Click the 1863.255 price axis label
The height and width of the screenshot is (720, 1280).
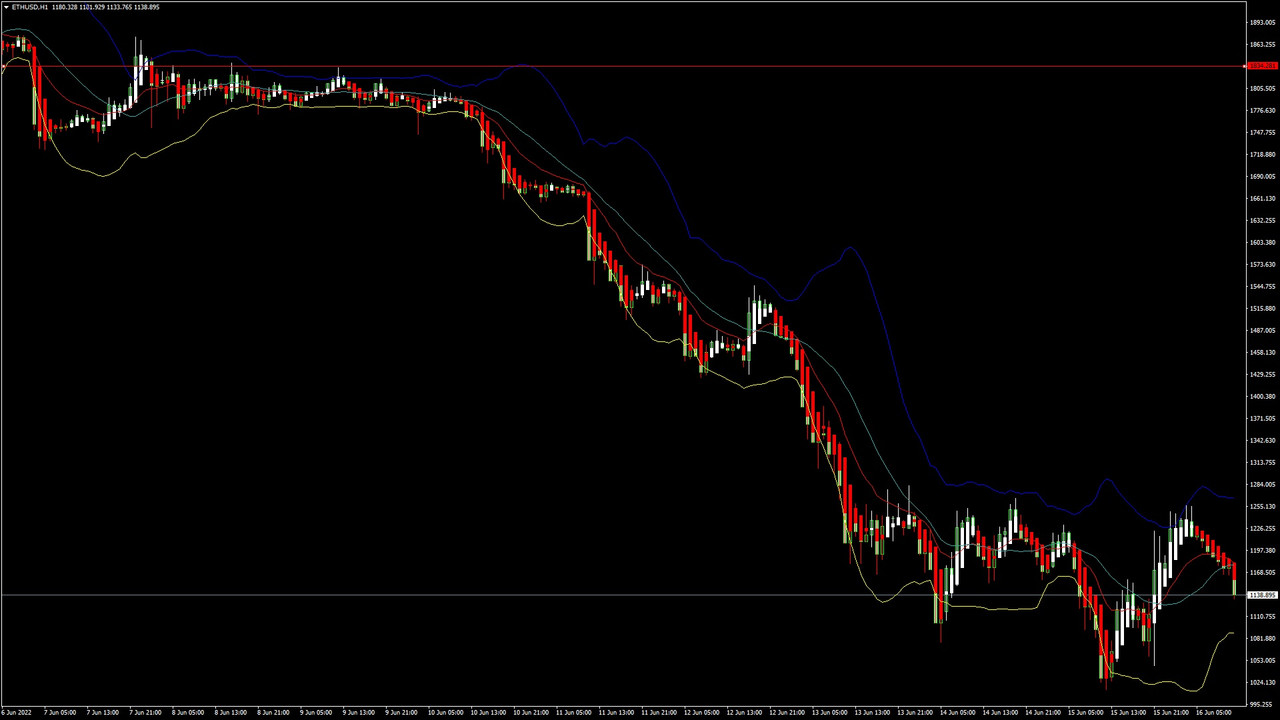tap(1262, 44)
